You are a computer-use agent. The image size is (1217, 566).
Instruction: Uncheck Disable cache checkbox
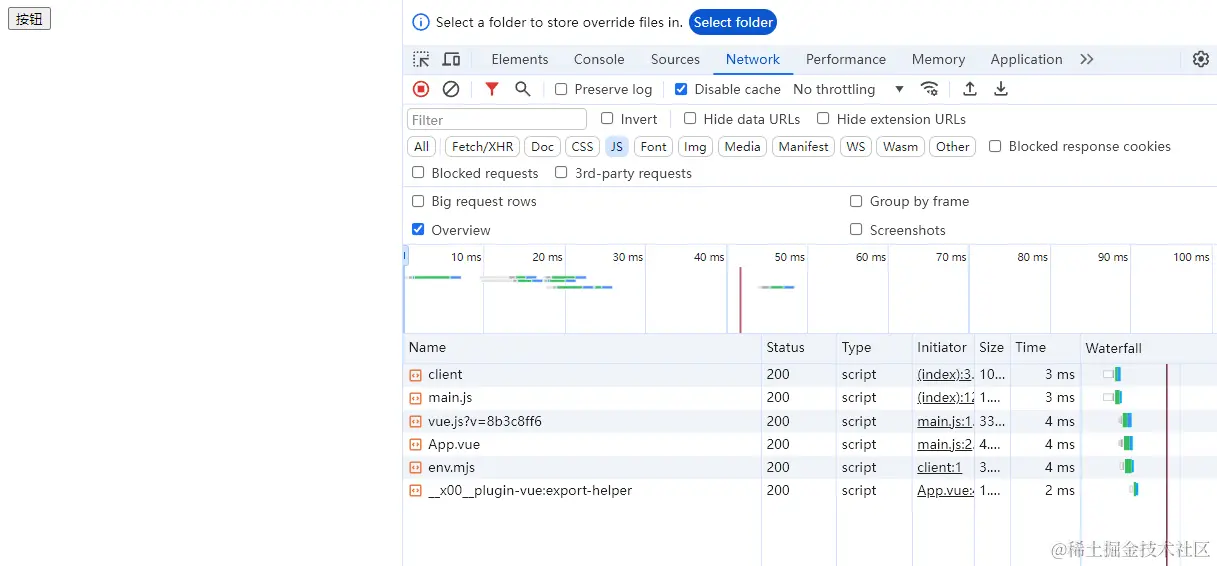pyautogui.click(x=681, y=89)
